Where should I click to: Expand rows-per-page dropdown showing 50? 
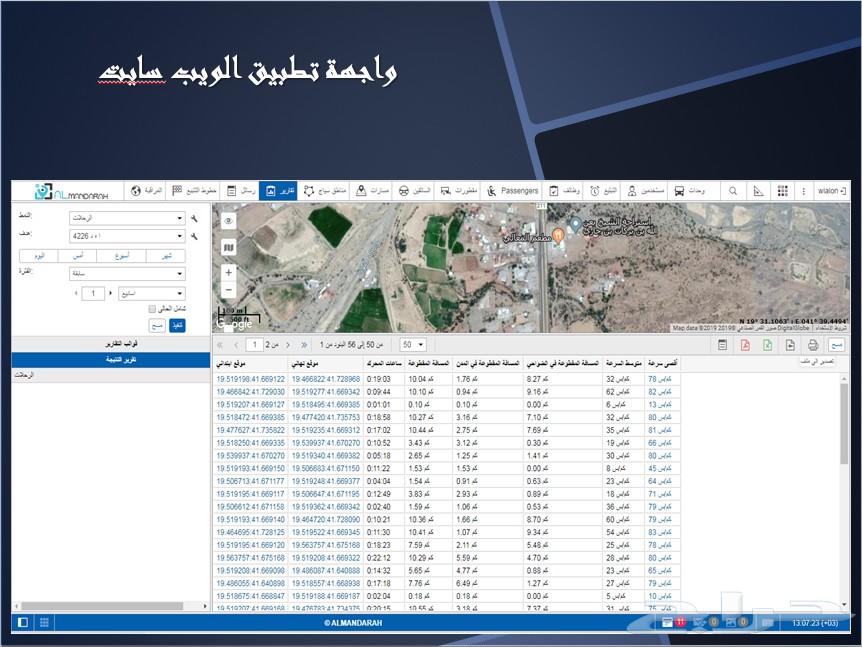[x=413, y=345]
